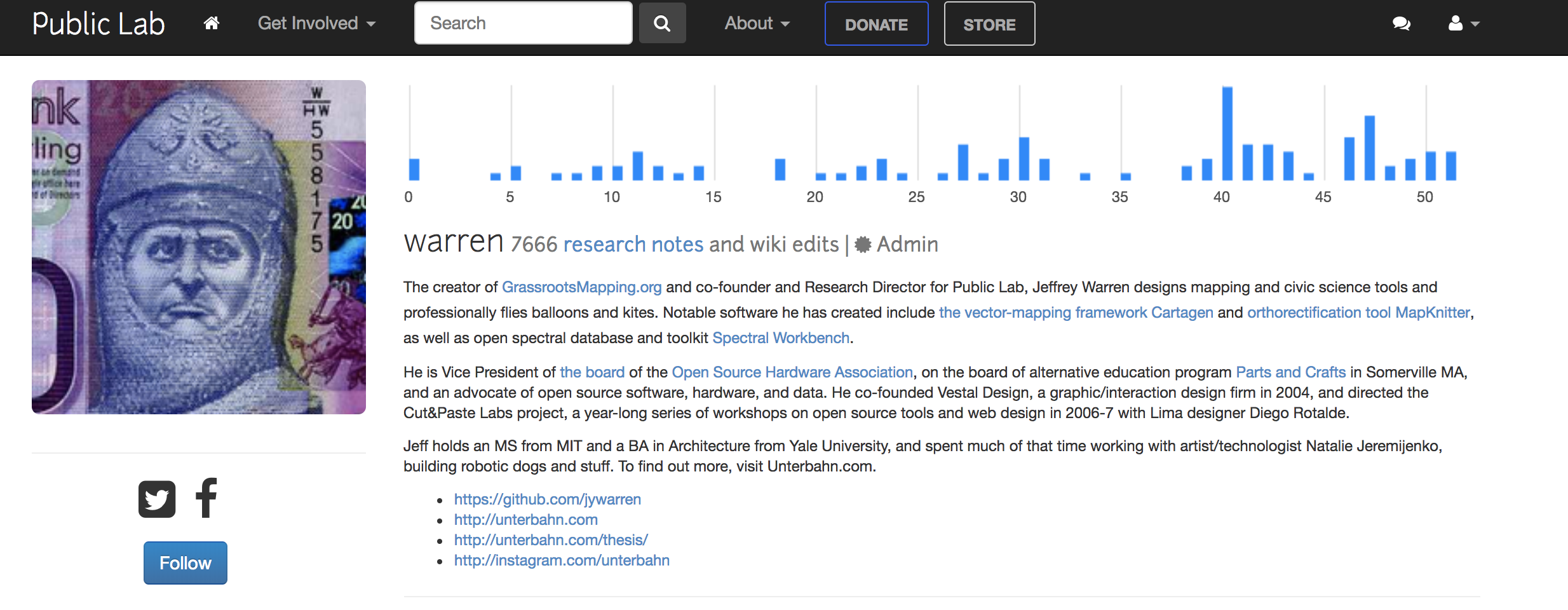Click the DONATE button

click(876, 24)
